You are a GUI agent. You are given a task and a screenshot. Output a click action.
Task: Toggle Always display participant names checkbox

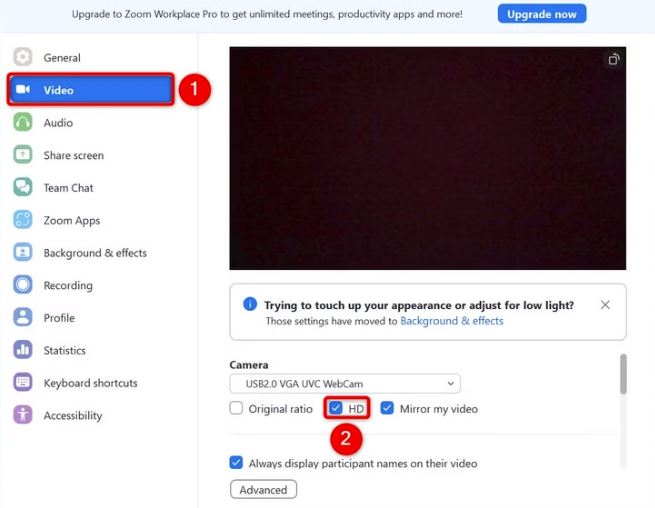236,462
